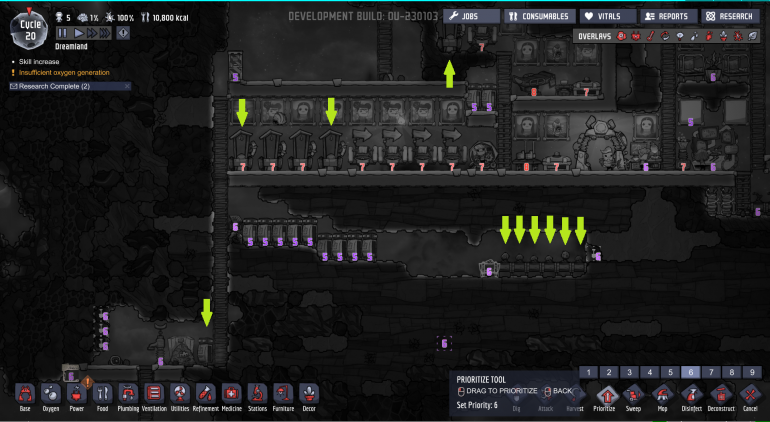The height and width of the screenshot is (422, 770).
Task: Toggle the germ overlay
Action: click(x=738, y=36)
